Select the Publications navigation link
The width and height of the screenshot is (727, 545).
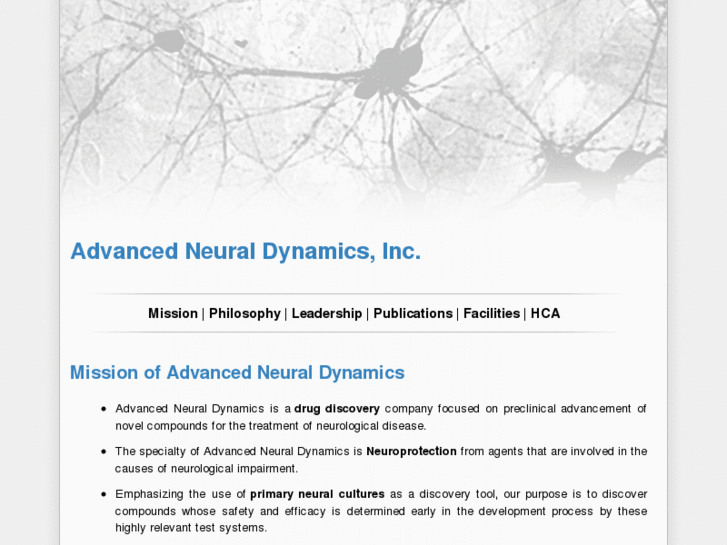[413, 314]
